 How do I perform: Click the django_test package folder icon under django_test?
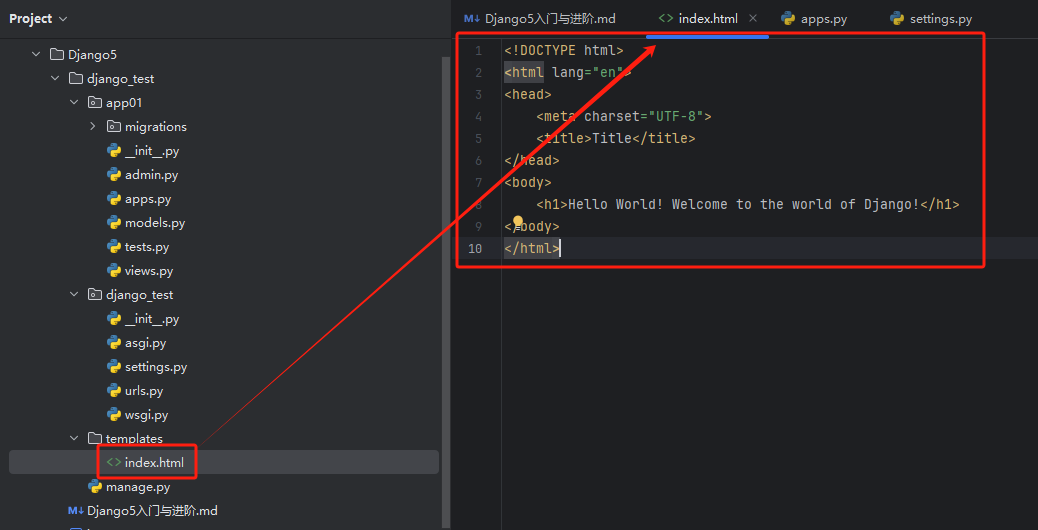pos(95,295)
